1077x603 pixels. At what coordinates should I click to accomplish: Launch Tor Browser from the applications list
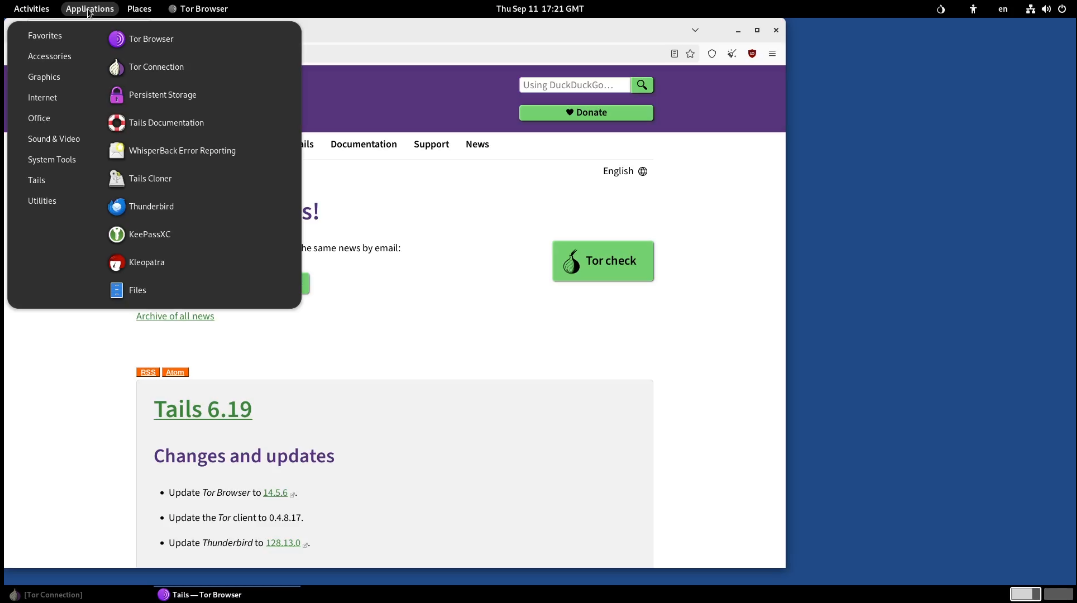pyautogui.click(x=150, y=39)
